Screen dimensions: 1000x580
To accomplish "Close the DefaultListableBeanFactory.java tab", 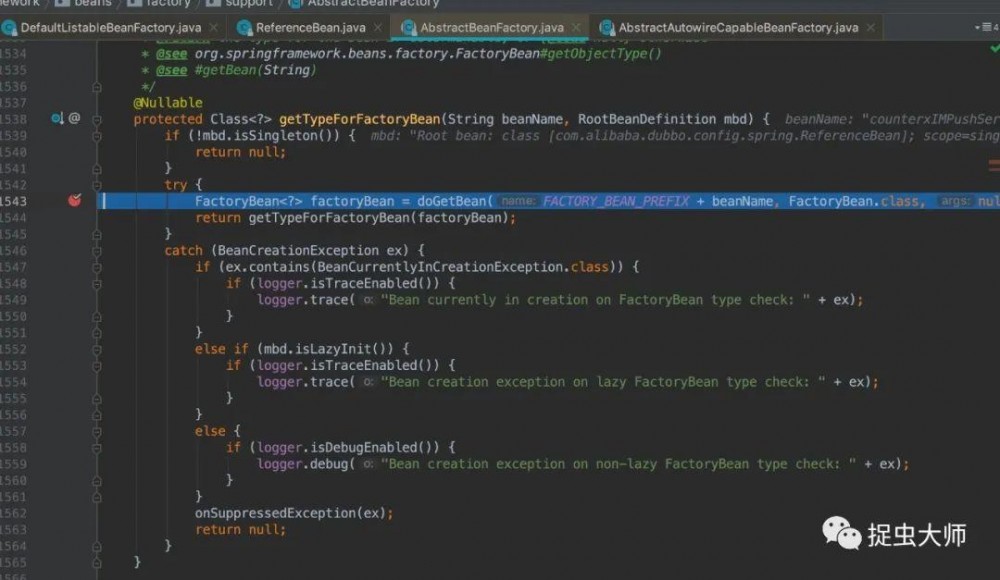I will coord(214,27).
